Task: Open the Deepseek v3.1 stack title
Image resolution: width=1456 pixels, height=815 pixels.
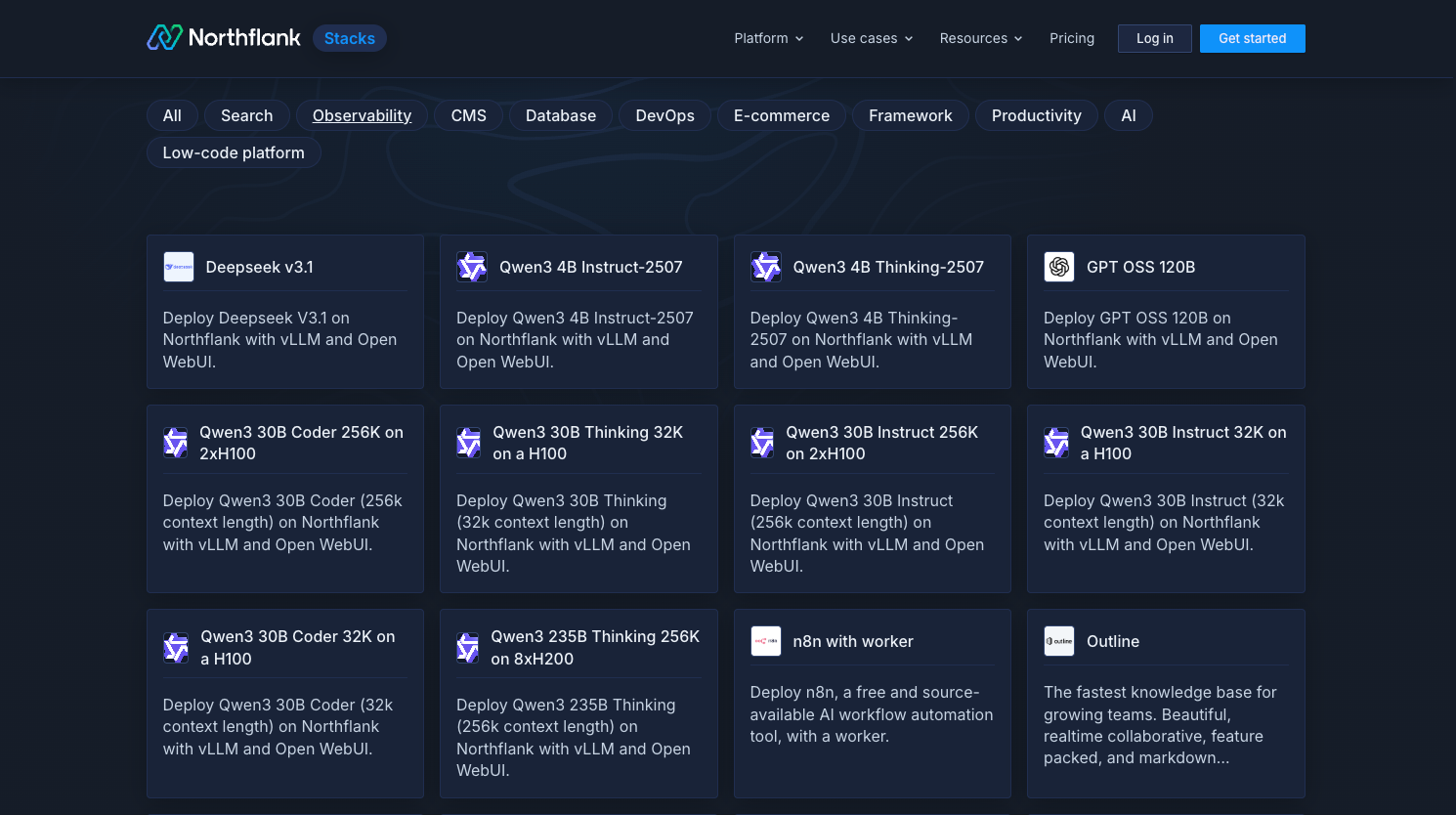Action: click(x=260, y=267)
